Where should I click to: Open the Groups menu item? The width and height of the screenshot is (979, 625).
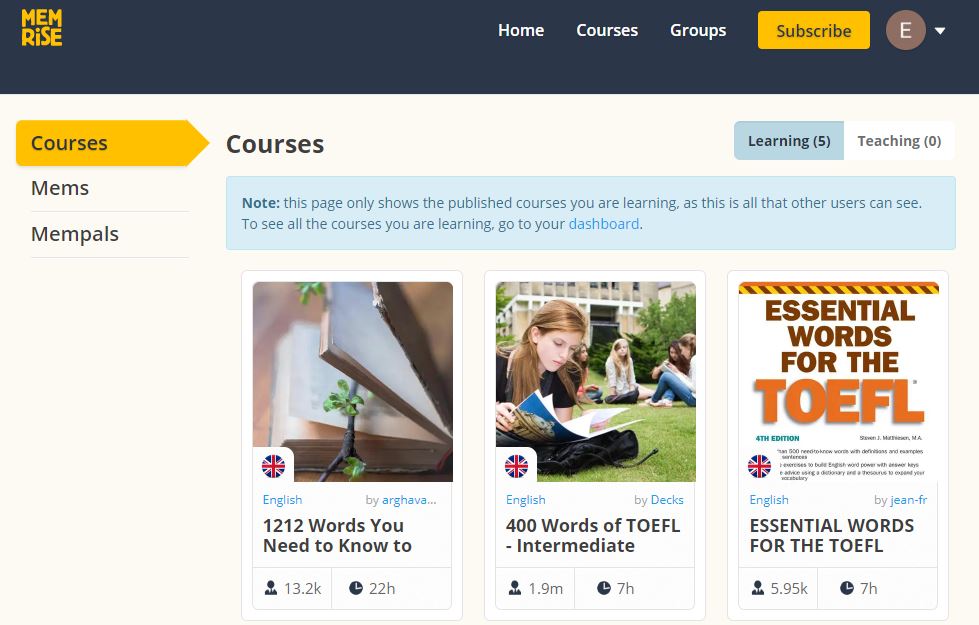pyautogui.click(x=698, y=30)
